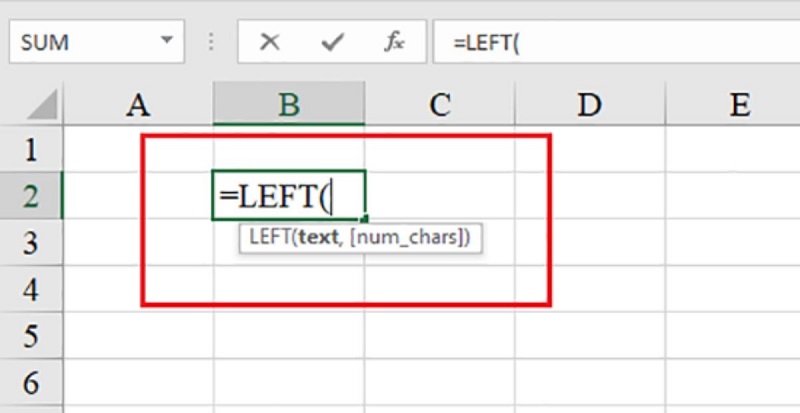Select row 6 header
This screenshot has width=800, height=413.
click(x=30, y=381)
